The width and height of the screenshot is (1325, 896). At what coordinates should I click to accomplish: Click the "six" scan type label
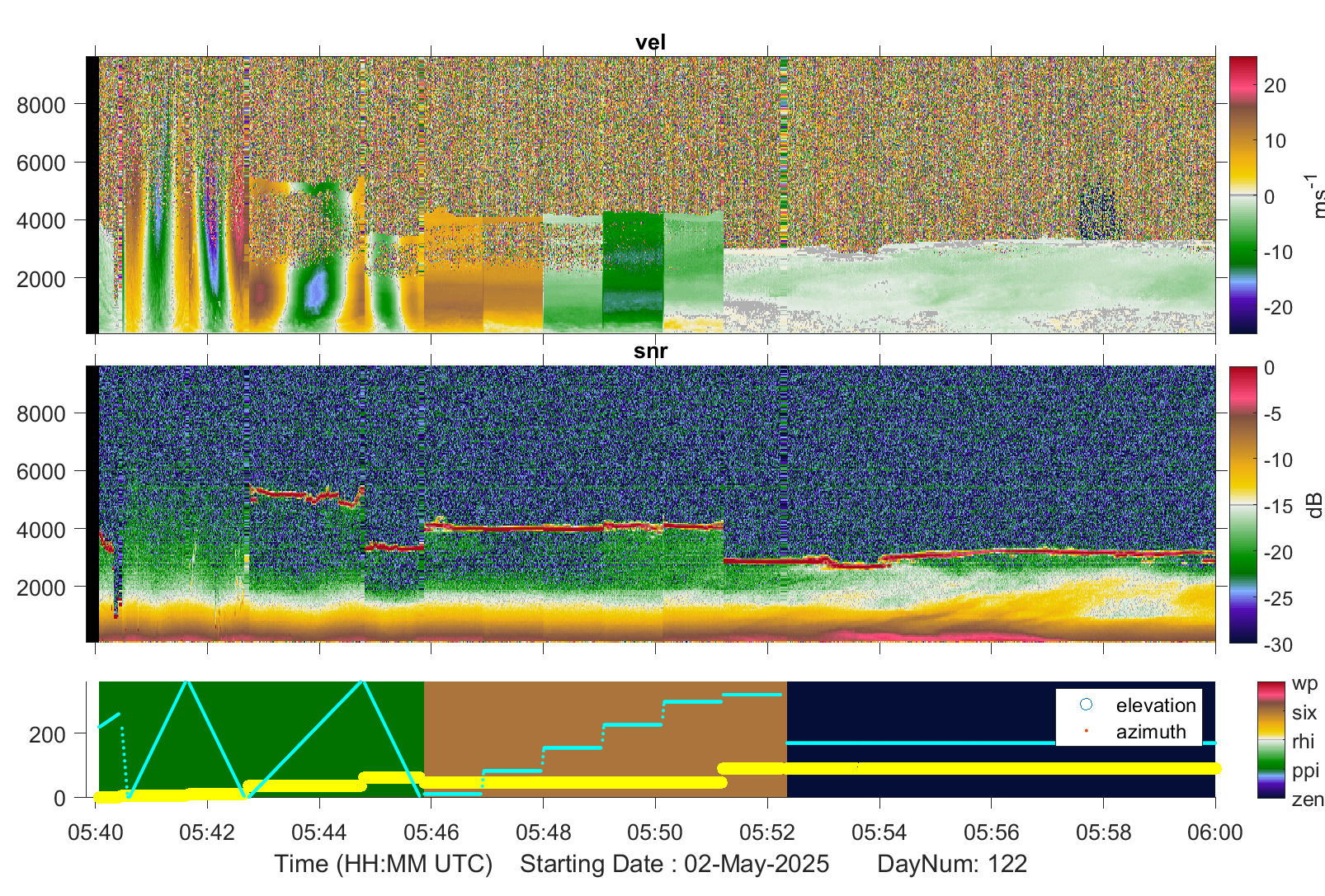1304,713
